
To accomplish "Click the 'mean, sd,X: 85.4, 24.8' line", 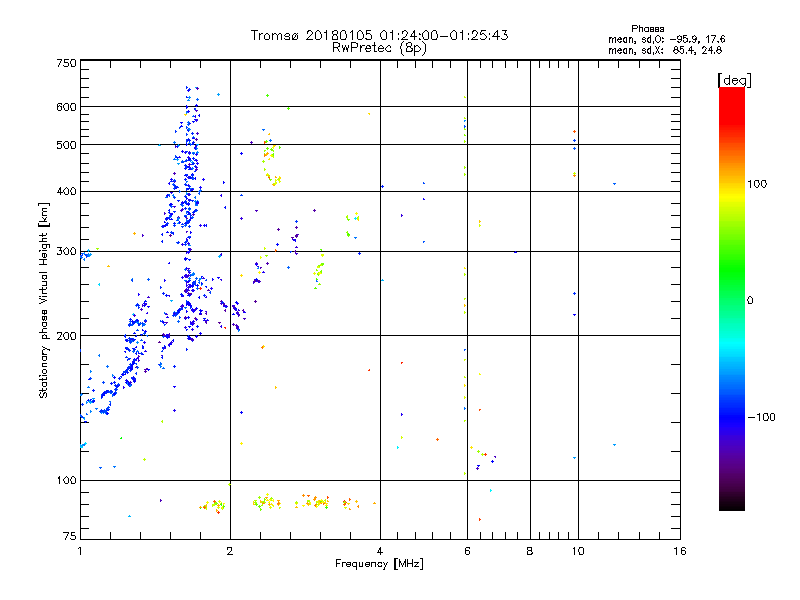I will [x=665, y=50].
